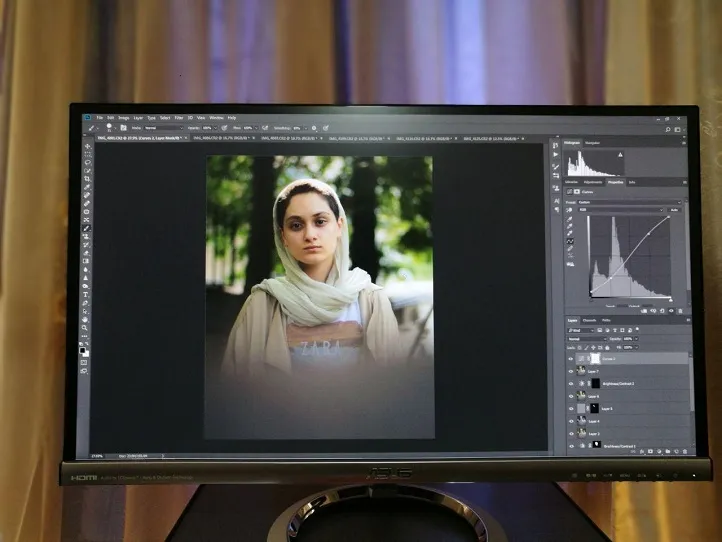Screen dimensions: 722x542
Task: Click the Create new layer icon
Action: [x=676, y=451]
